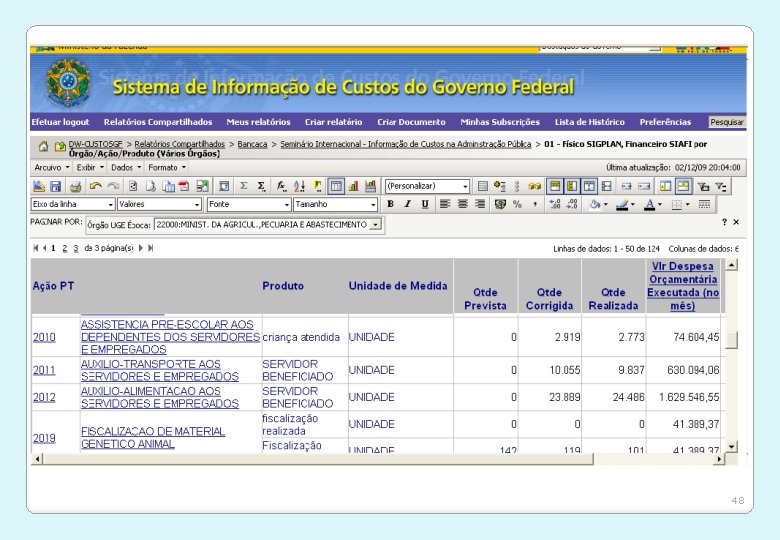The height and width of the screenshot is (540, 780).
Task: Click the Underline U formatting button
Action: point(425,204)
